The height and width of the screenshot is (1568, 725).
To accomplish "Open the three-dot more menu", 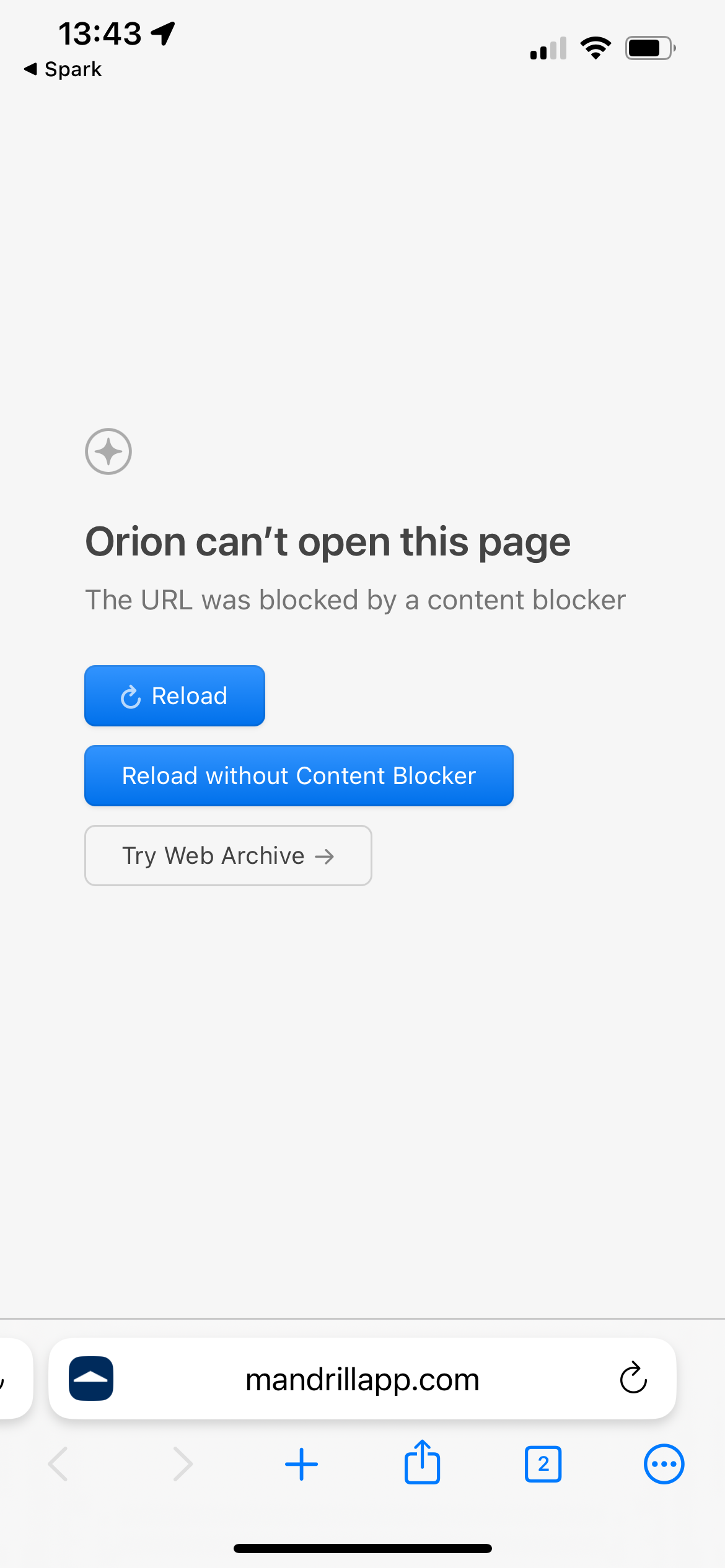I will pyautogui.click(x=664, y=1464).
